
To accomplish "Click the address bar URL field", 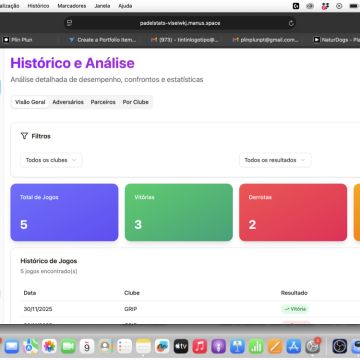I will point(180,23).
